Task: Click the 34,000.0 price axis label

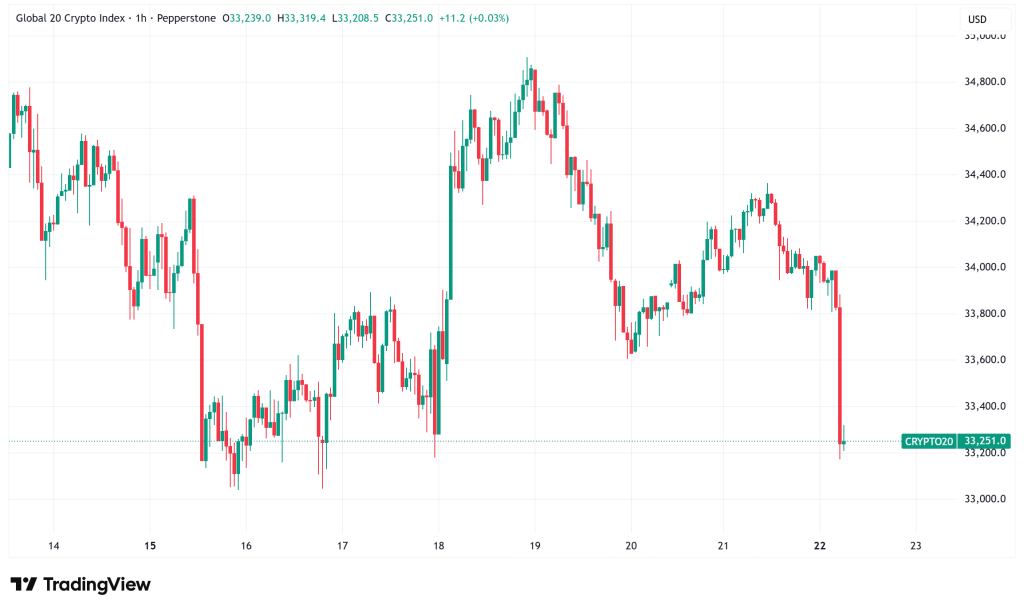Action: click(984, 267)
